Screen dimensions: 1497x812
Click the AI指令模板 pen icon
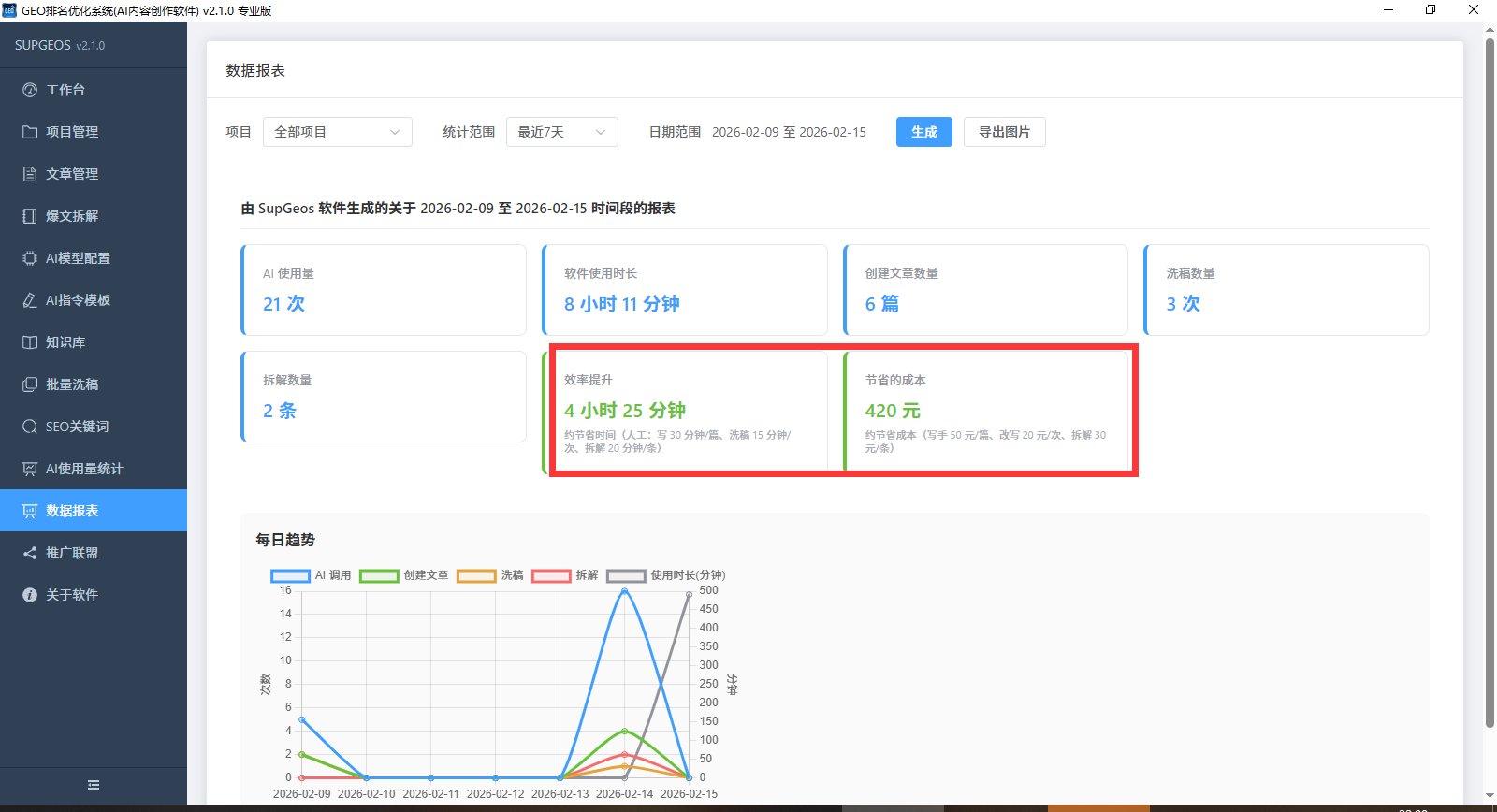(30, 300)
